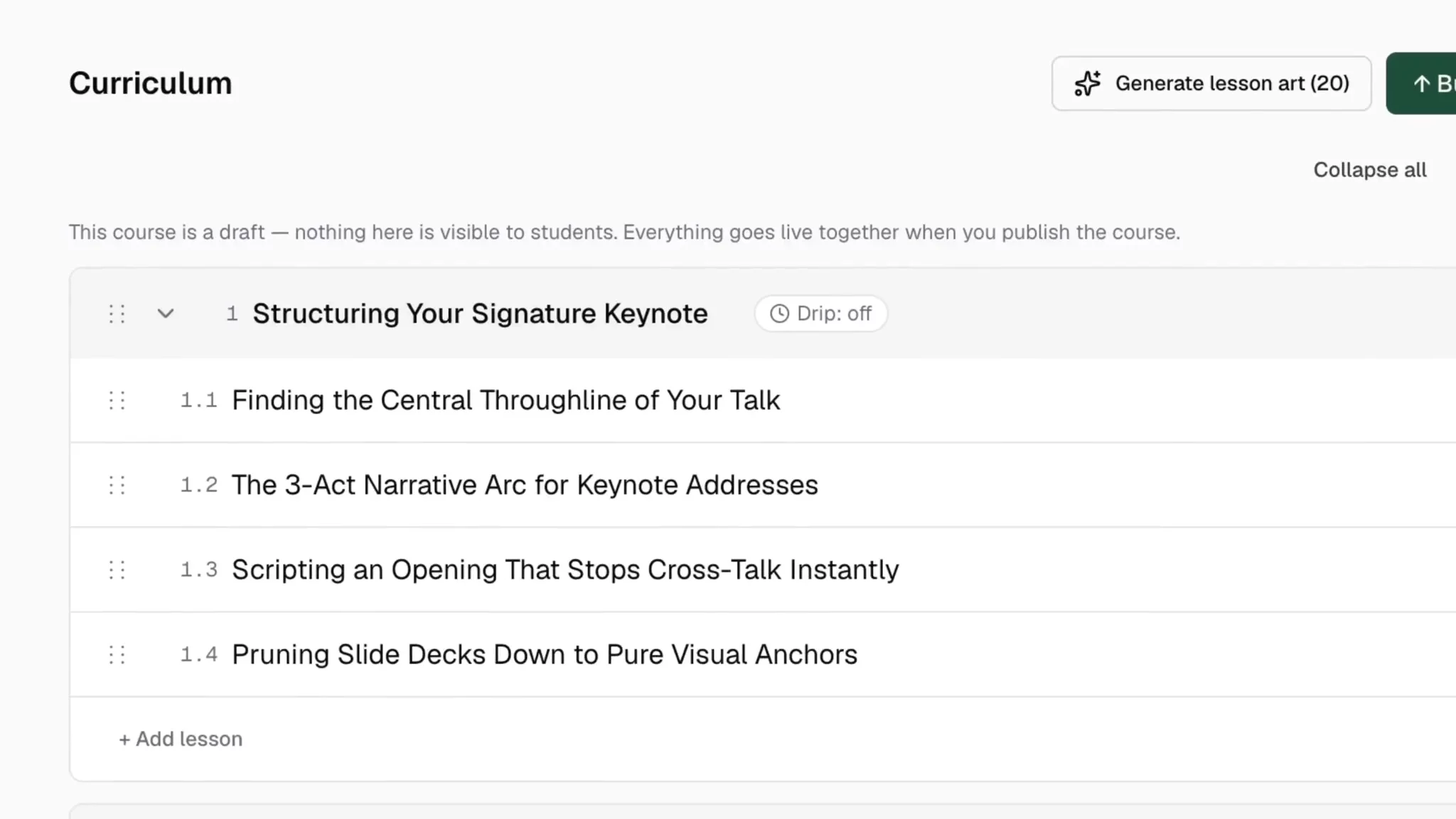The image size is (1456, 819).
Task: Open lesson Finding the Central Throughline of Your Talk
Action: (x=506, y=400)
